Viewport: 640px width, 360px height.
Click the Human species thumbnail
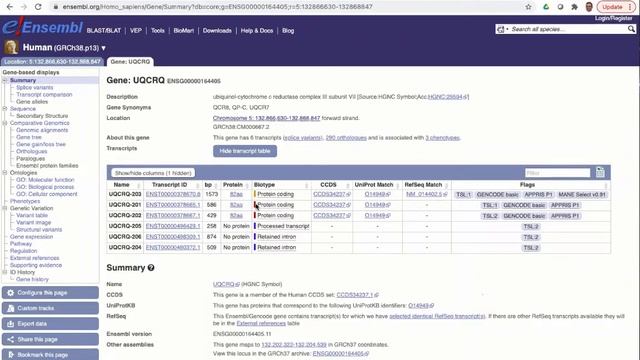11,47
